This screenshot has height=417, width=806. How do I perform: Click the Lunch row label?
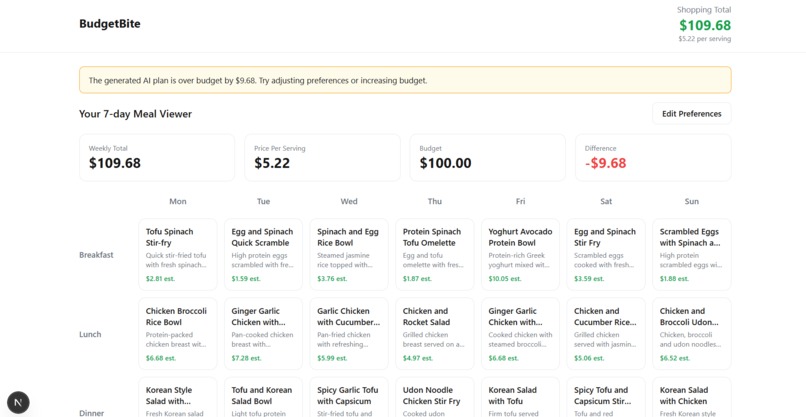[x=90, y=334]
